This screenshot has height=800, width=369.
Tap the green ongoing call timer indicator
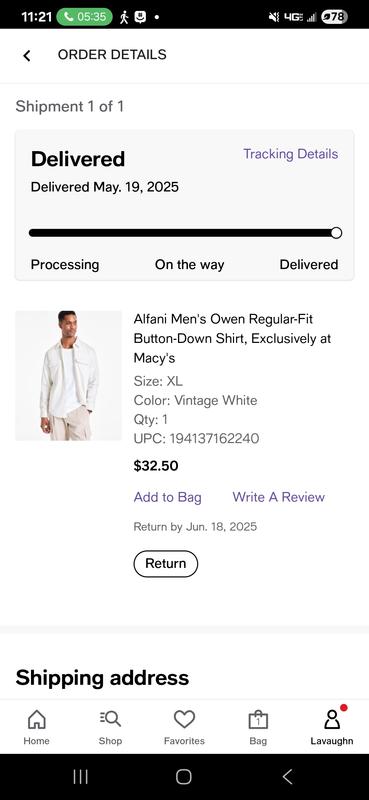tap(84, 17)
